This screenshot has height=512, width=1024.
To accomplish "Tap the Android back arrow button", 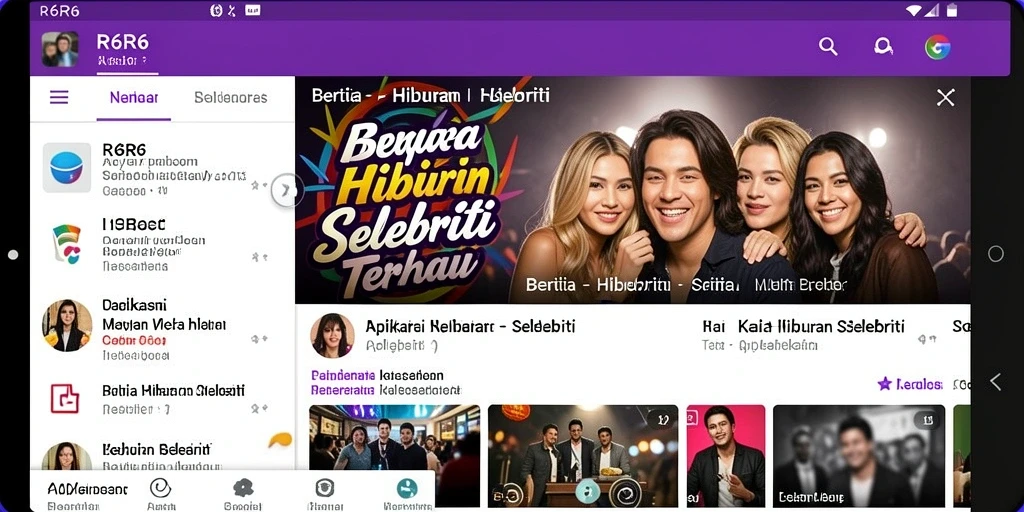I will point(996,382).
